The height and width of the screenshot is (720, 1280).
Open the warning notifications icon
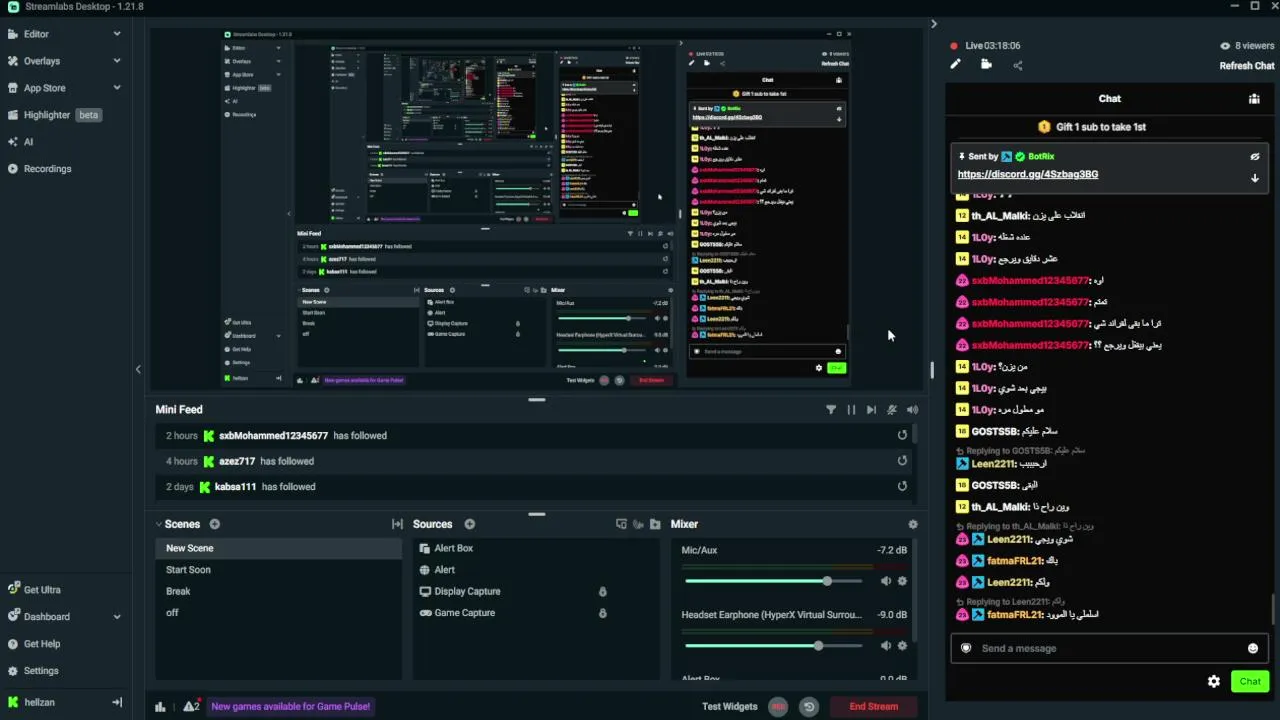tap(191, 706)
